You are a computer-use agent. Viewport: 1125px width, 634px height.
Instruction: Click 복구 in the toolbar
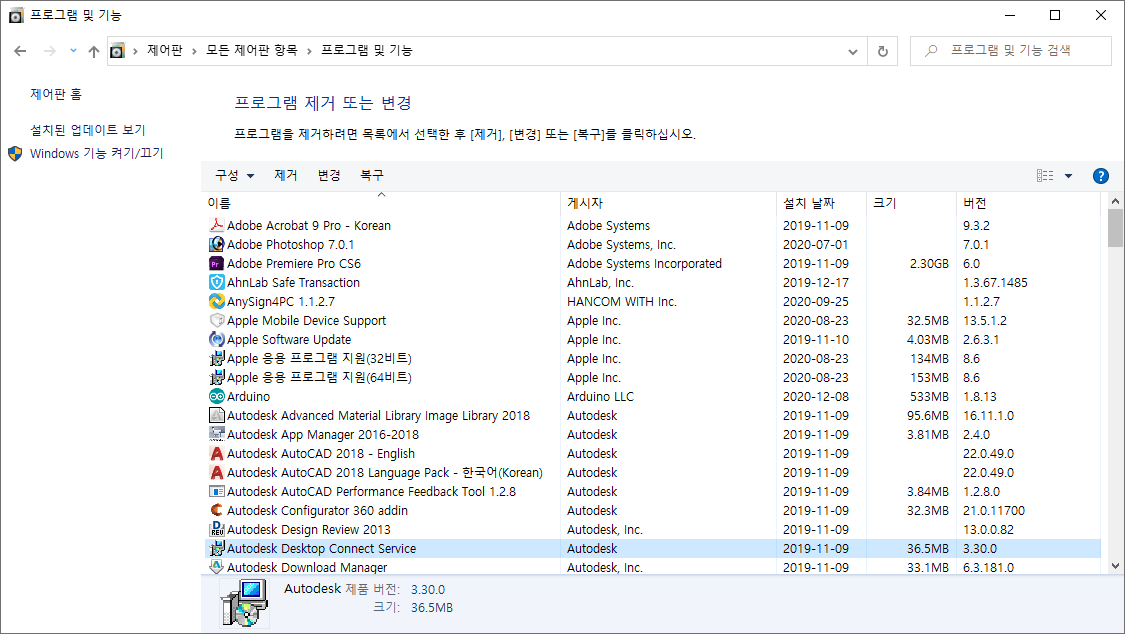(x=372, y=176)
